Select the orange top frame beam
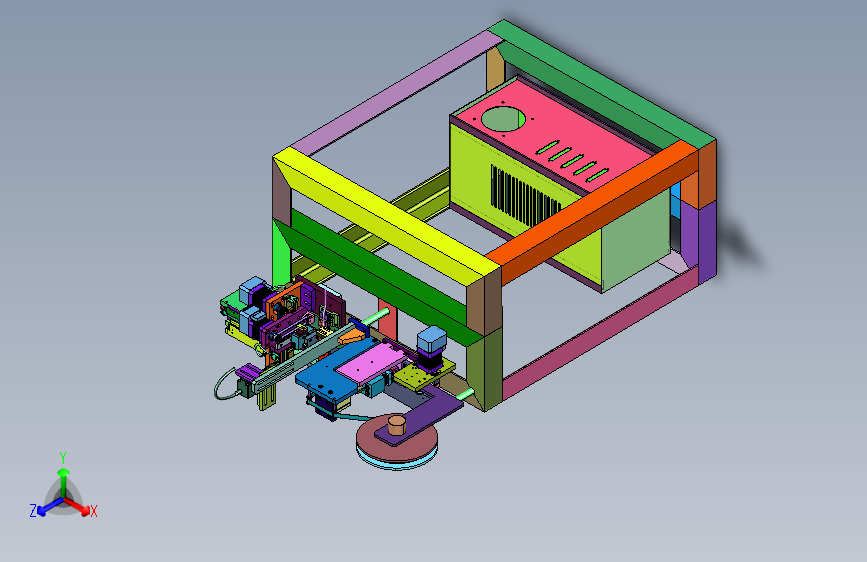 pos(592,213)
